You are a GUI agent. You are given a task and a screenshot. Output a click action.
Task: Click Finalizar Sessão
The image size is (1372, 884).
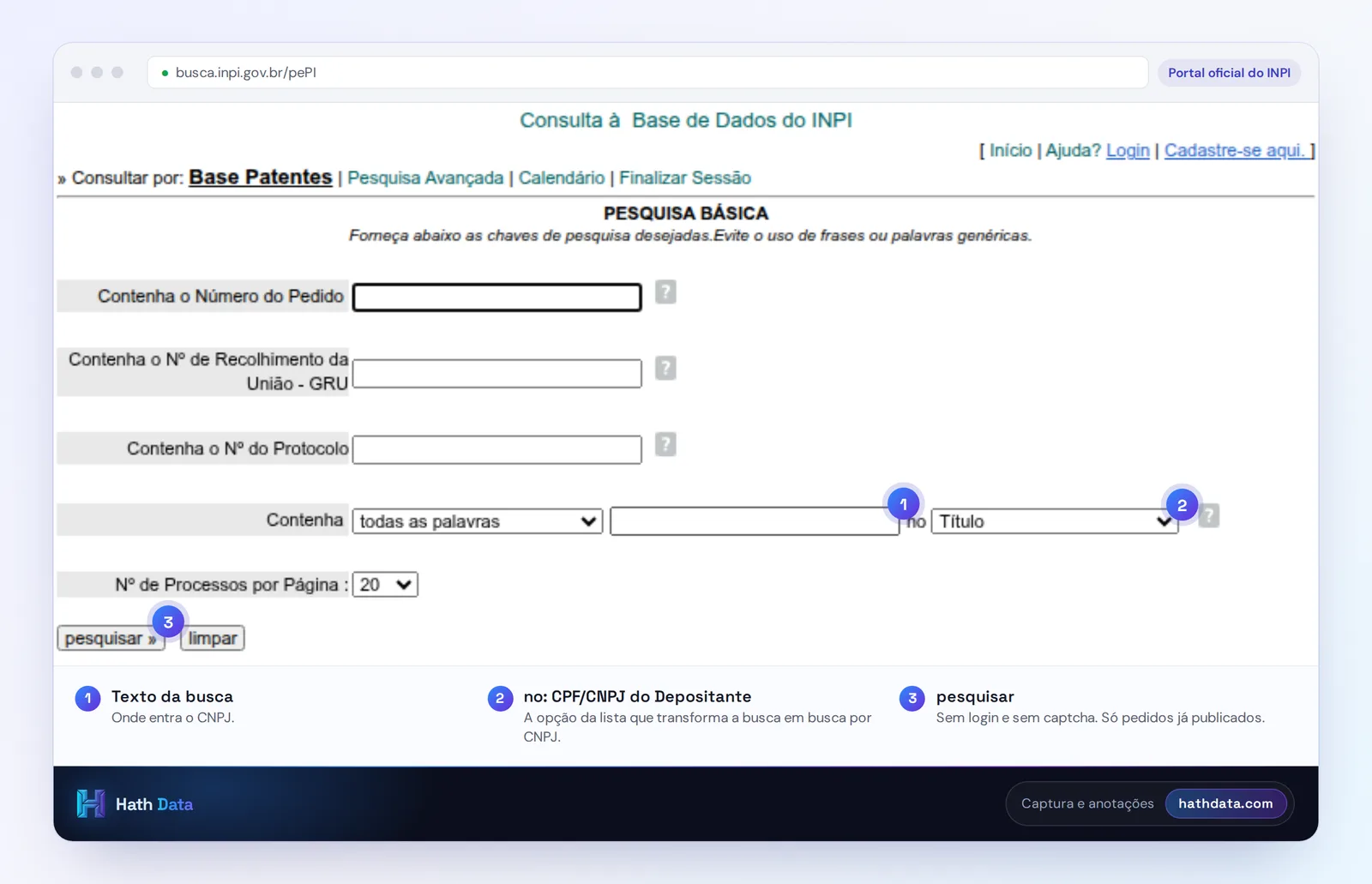pos(685,177)
